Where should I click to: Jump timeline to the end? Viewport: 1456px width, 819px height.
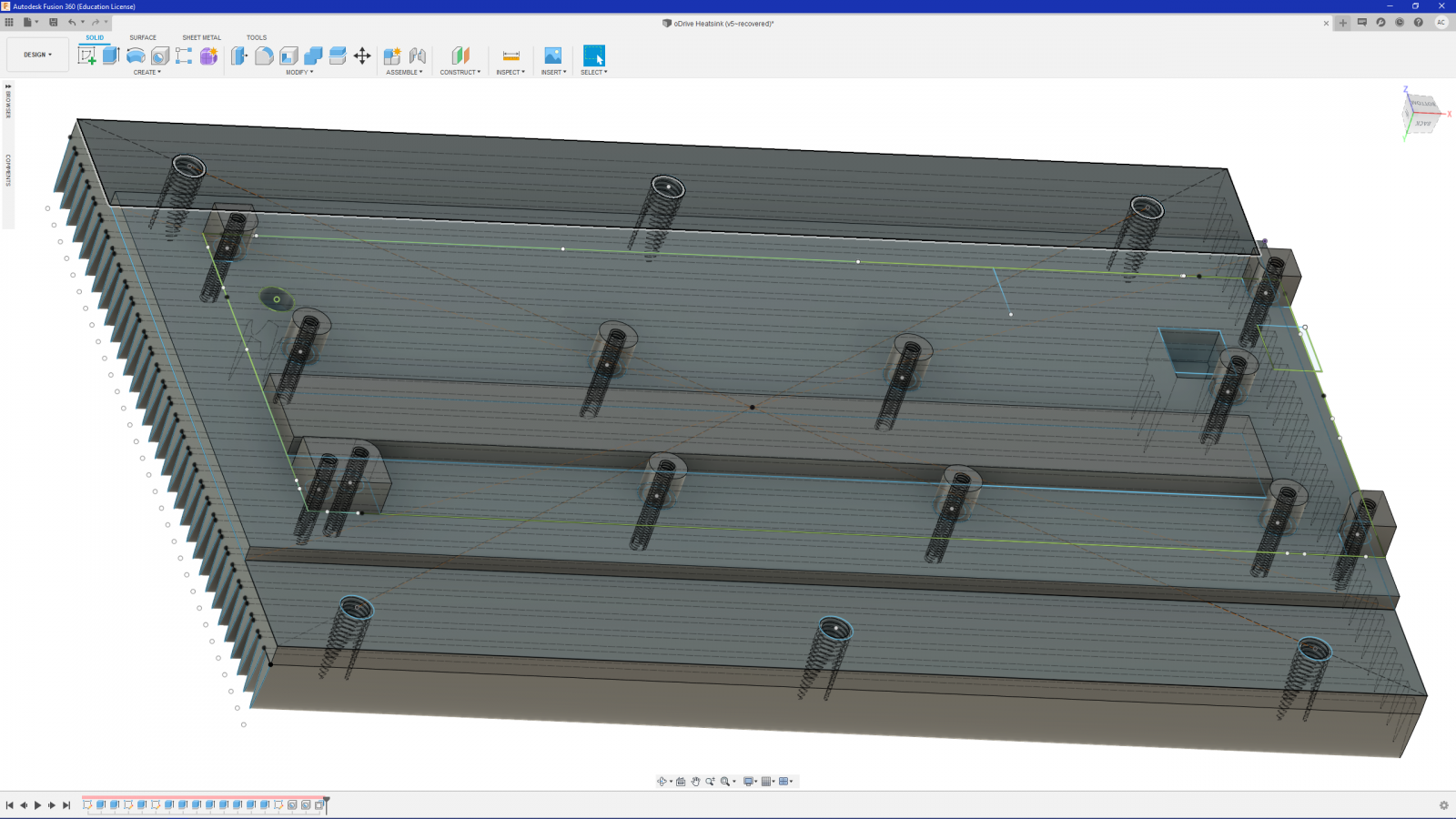(66, 805)
